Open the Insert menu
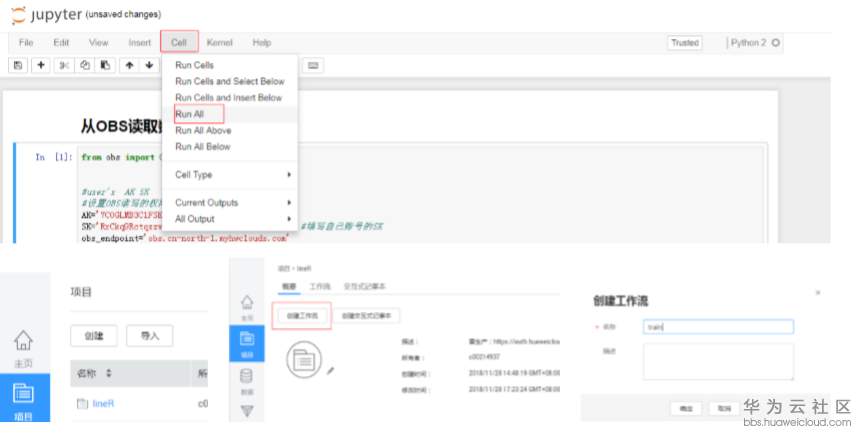 (x=140, y=42)
